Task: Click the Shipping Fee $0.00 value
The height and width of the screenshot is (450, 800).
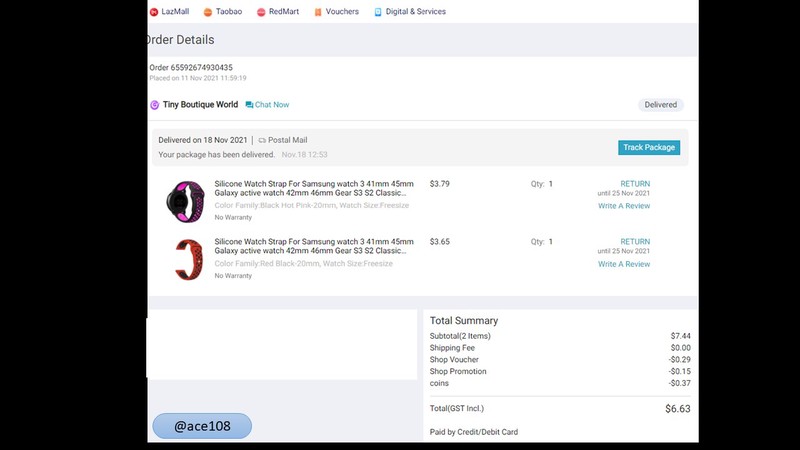Action: click(x=681, y=347)
